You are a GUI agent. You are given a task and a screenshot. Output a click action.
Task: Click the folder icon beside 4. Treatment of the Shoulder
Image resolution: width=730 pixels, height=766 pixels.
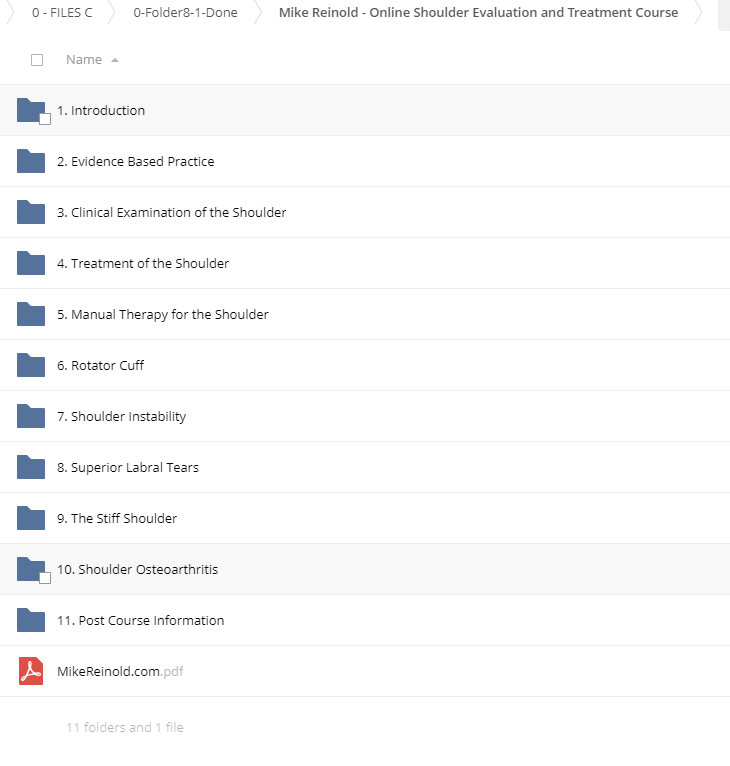point(31,263)
